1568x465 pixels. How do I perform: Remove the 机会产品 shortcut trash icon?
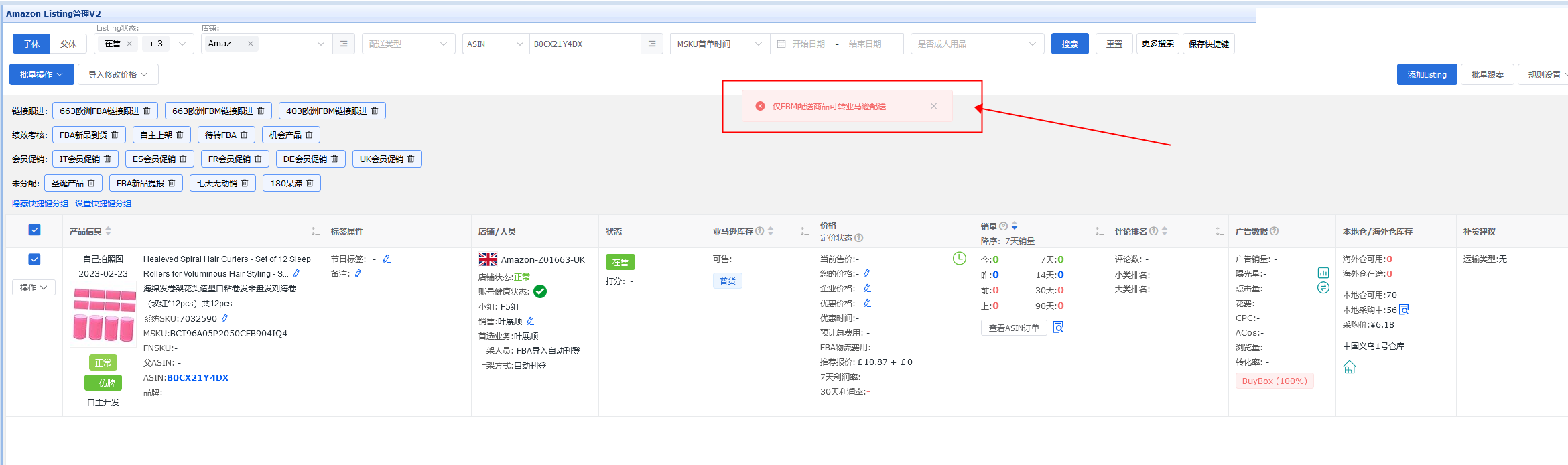tap(310, 135)
